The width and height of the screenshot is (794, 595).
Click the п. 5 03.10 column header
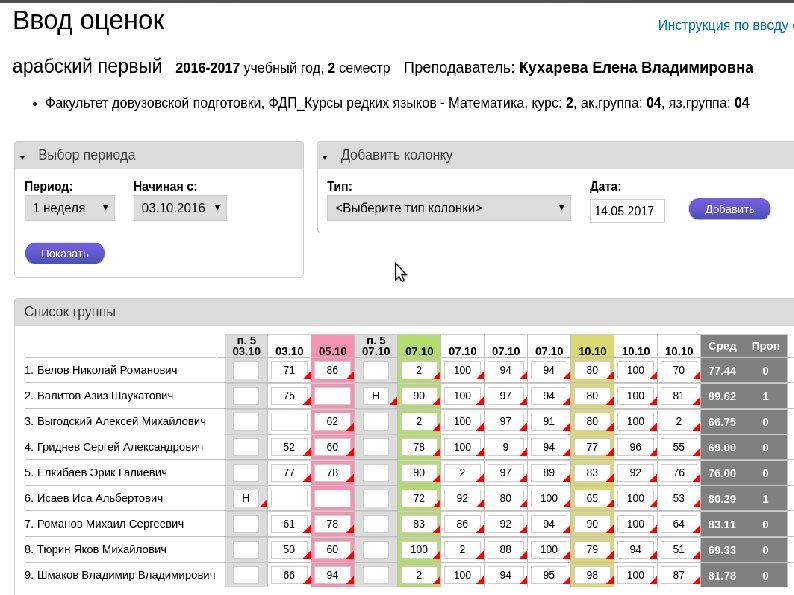tap(247, 346)
